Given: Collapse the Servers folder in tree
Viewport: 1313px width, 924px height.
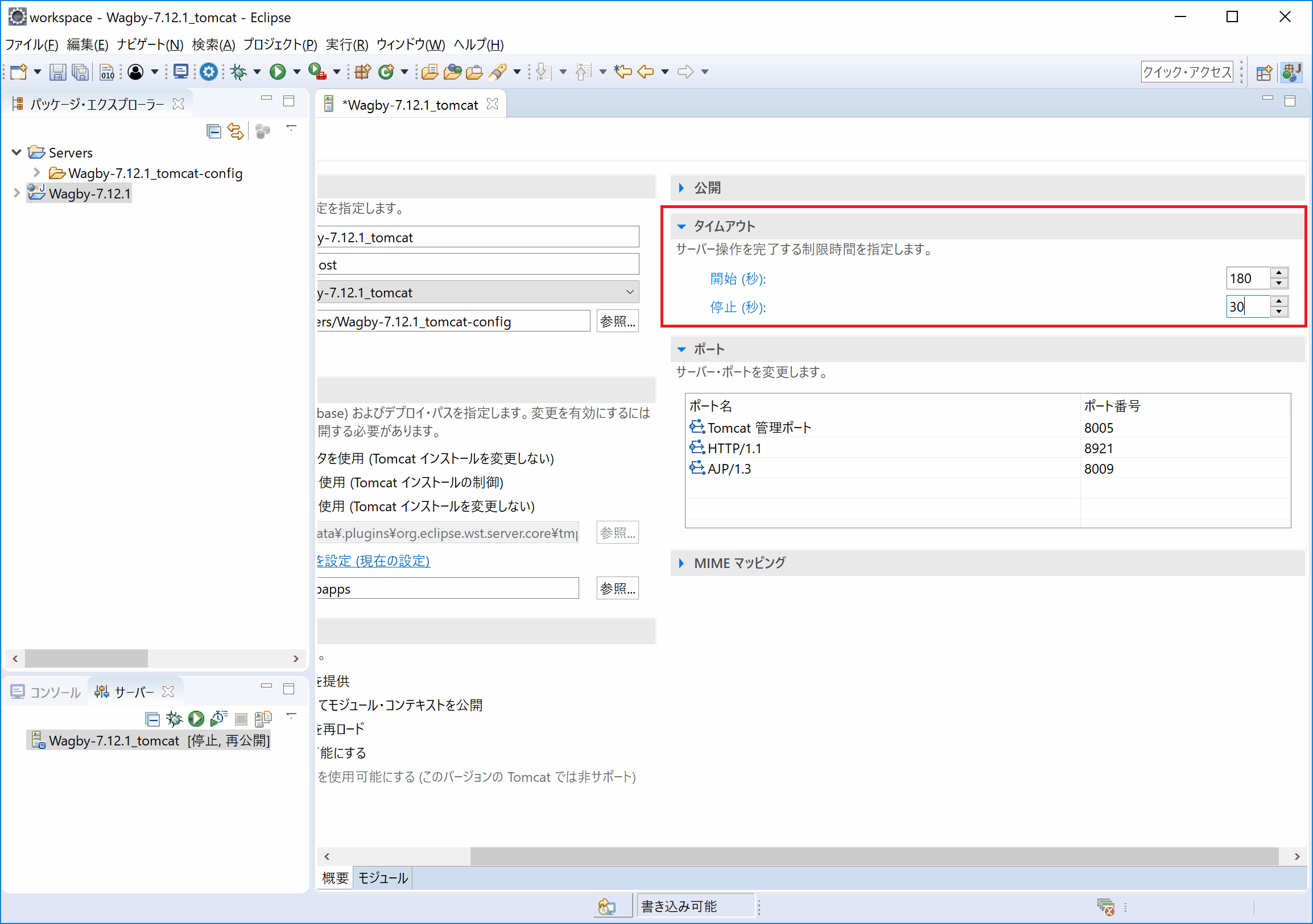Looking at the screenshot, I should click(16, 152).
